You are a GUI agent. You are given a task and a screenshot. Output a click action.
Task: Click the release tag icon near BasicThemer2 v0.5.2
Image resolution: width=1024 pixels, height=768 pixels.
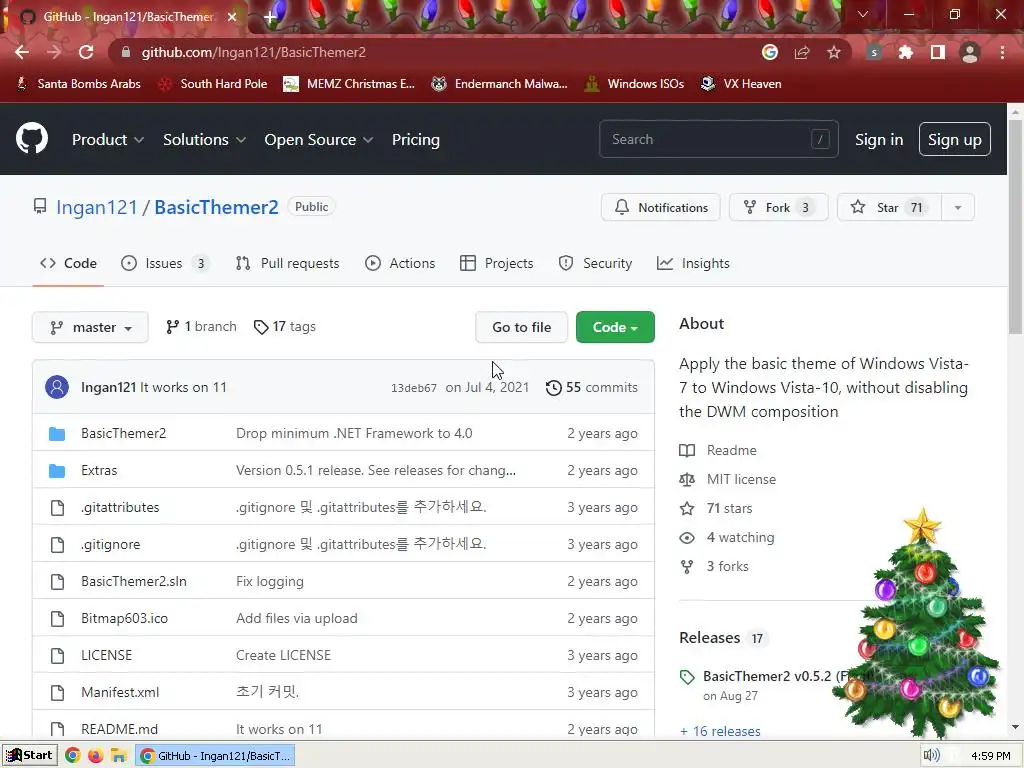tap(687, 677)
